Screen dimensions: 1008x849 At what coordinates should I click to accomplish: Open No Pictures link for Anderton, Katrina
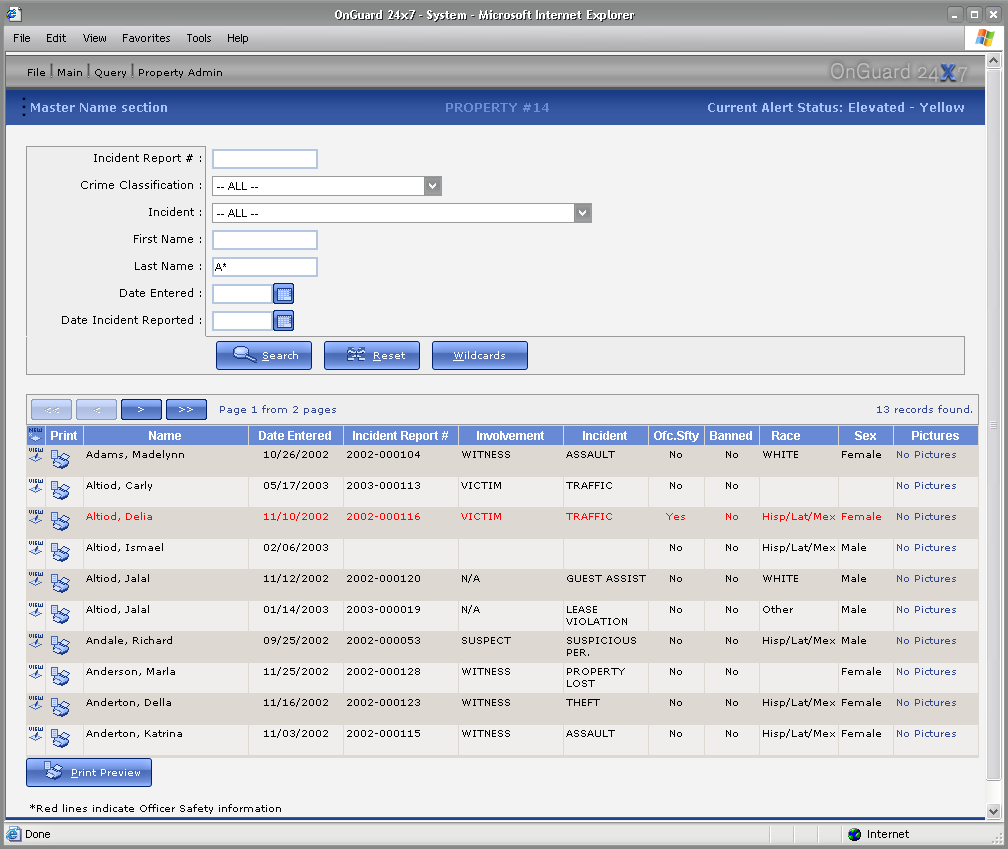pyautogui.click(x=926, y=733)
